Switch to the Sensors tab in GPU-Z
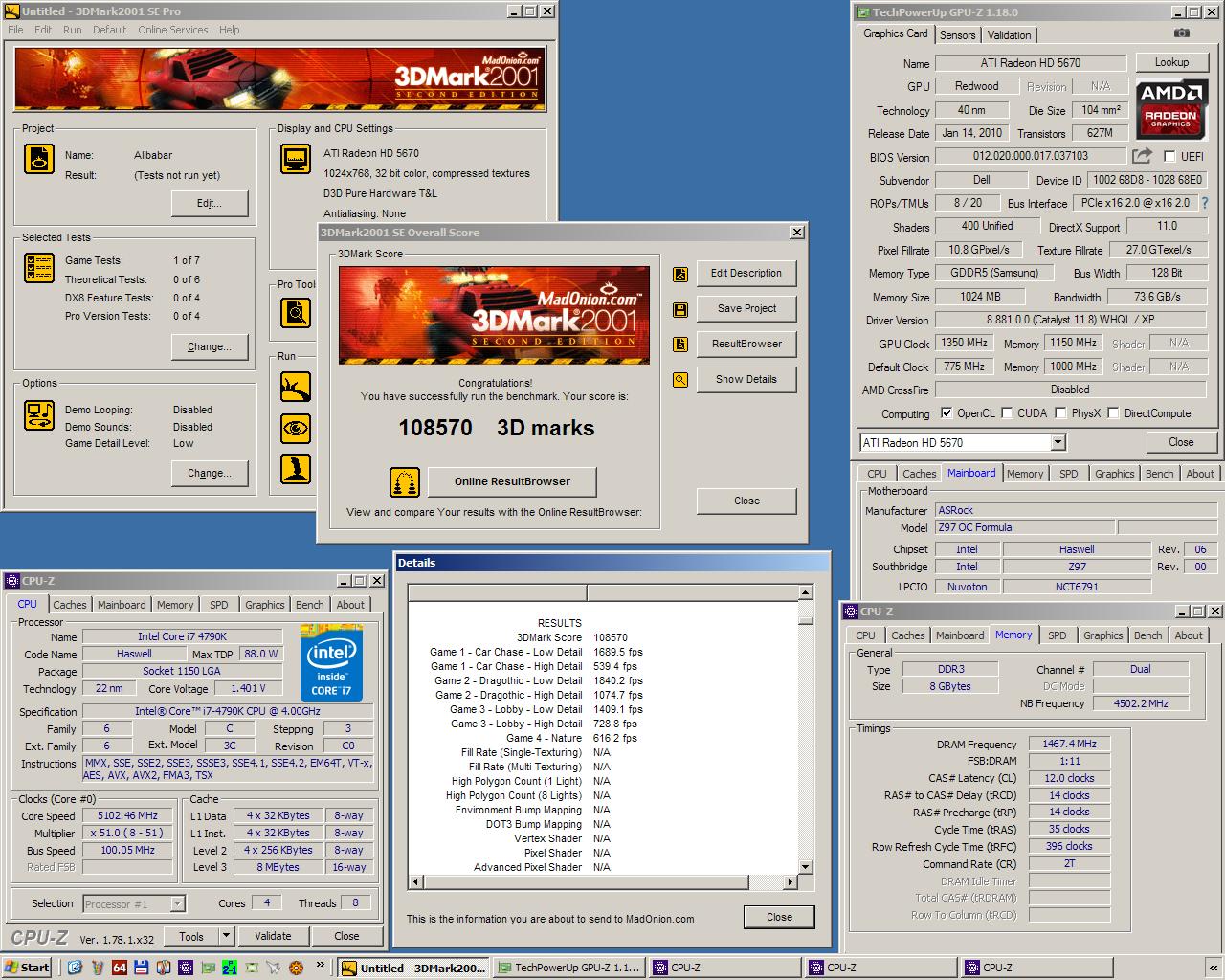The width and height of the screenshot is (1225, 980). (x=957, y=35)
